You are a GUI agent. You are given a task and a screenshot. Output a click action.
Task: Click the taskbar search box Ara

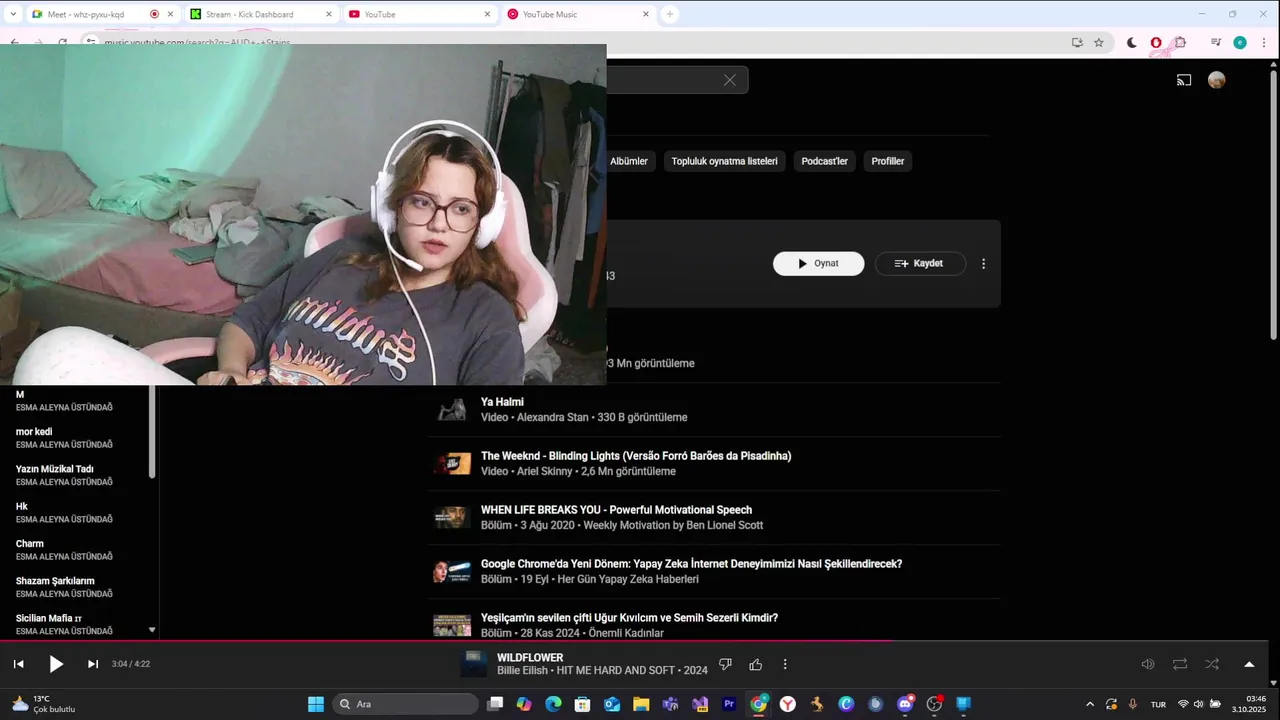[405, 704]
